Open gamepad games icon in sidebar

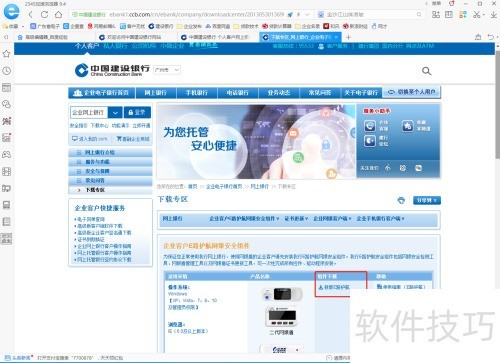click(6, 154)
